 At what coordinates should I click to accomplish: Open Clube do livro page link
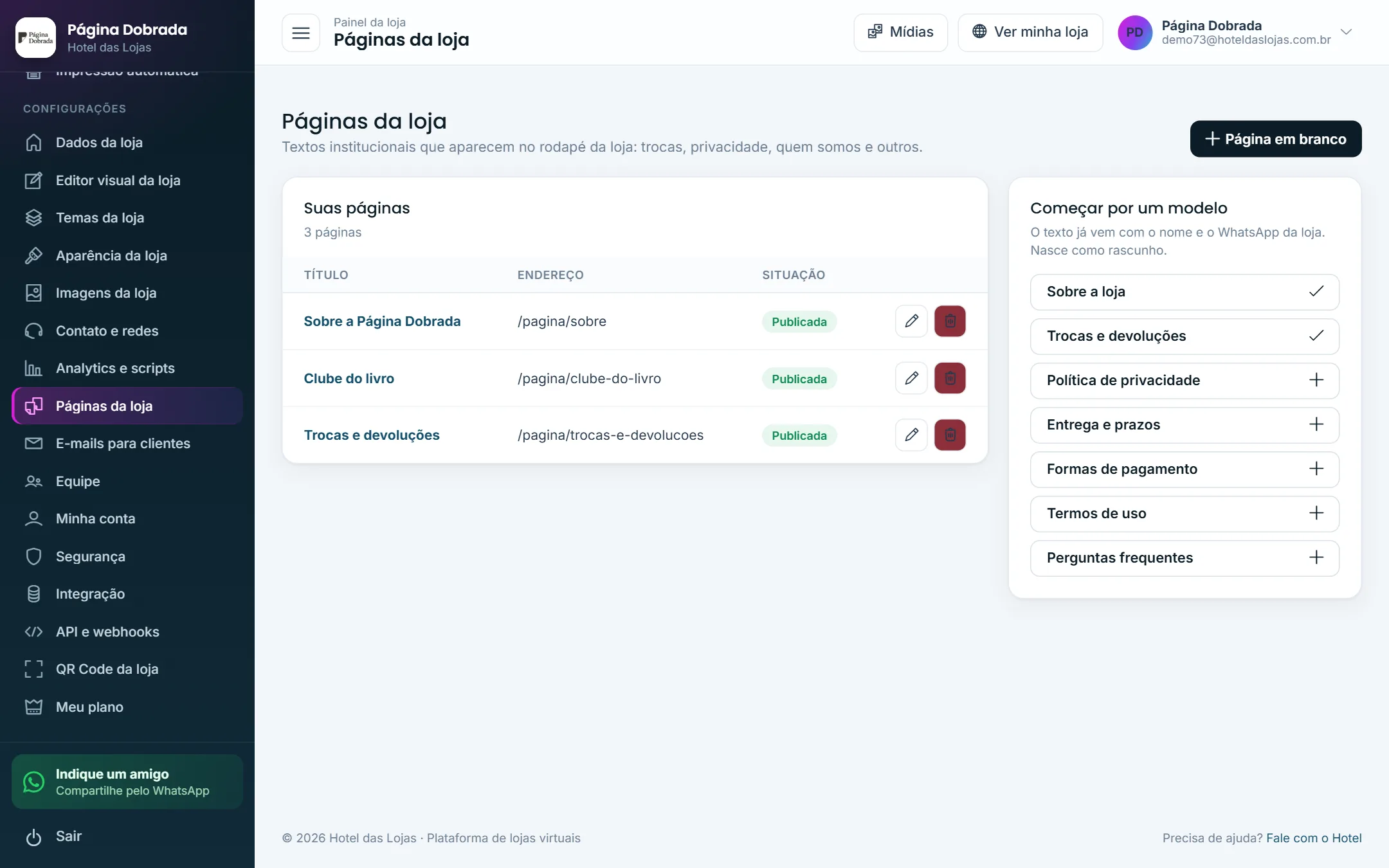tap(349, 378)
